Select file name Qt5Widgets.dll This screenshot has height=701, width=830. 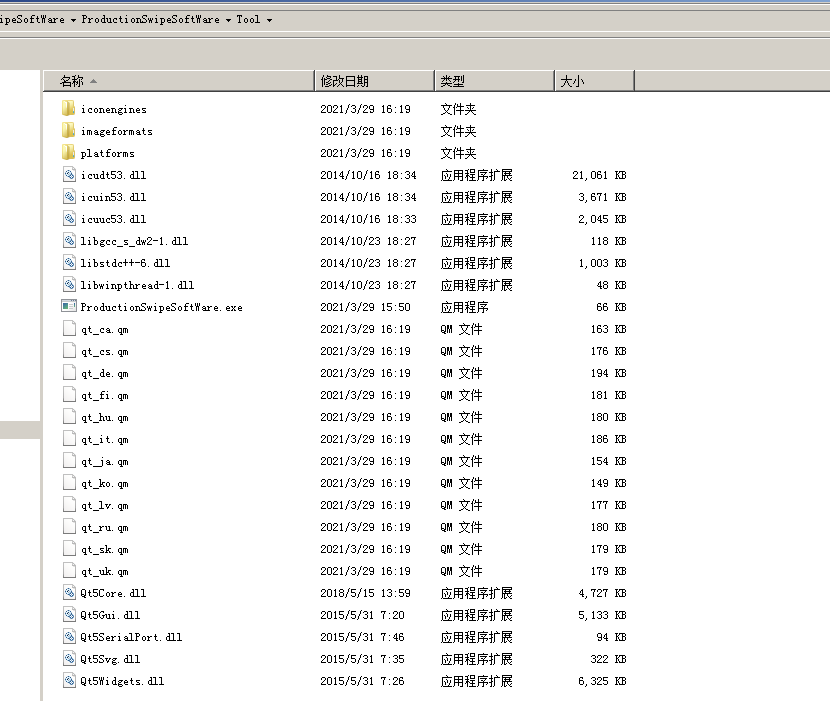point(122,681)
